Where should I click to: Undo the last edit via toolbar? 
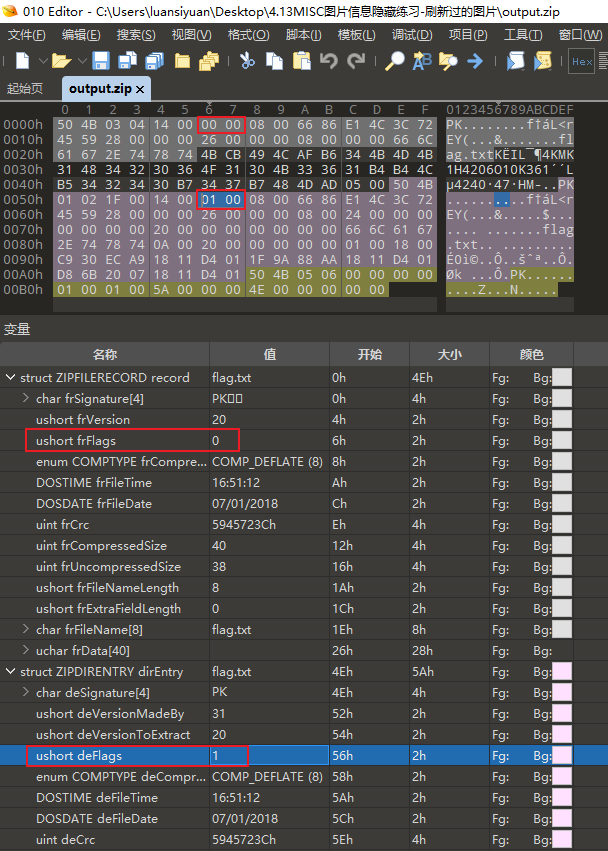click(329, 61)
